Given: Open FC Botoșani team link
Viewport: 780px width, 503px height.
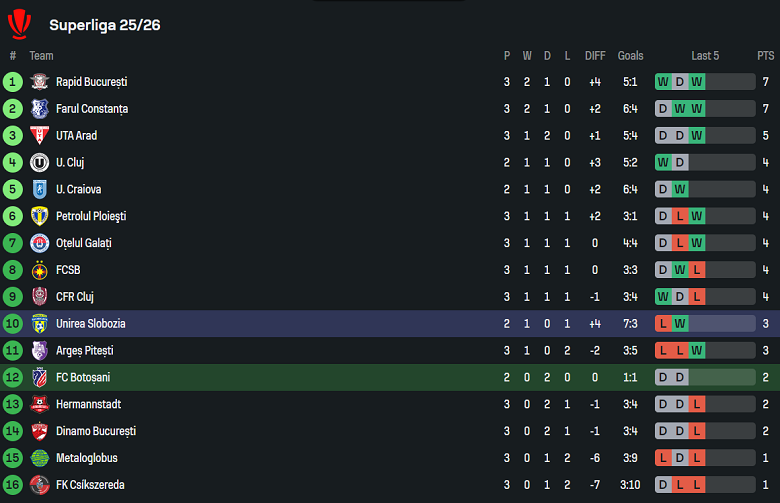Looking at the screenshot, I should (x=83, y=377).
